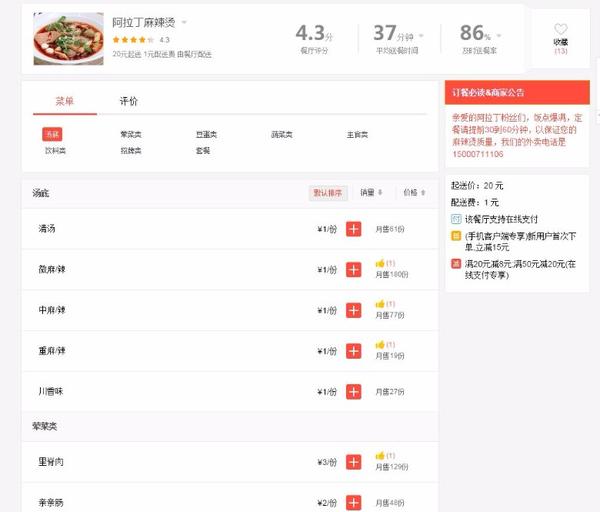Add 微麻/辣 soup base with plus button

[353, 269]
